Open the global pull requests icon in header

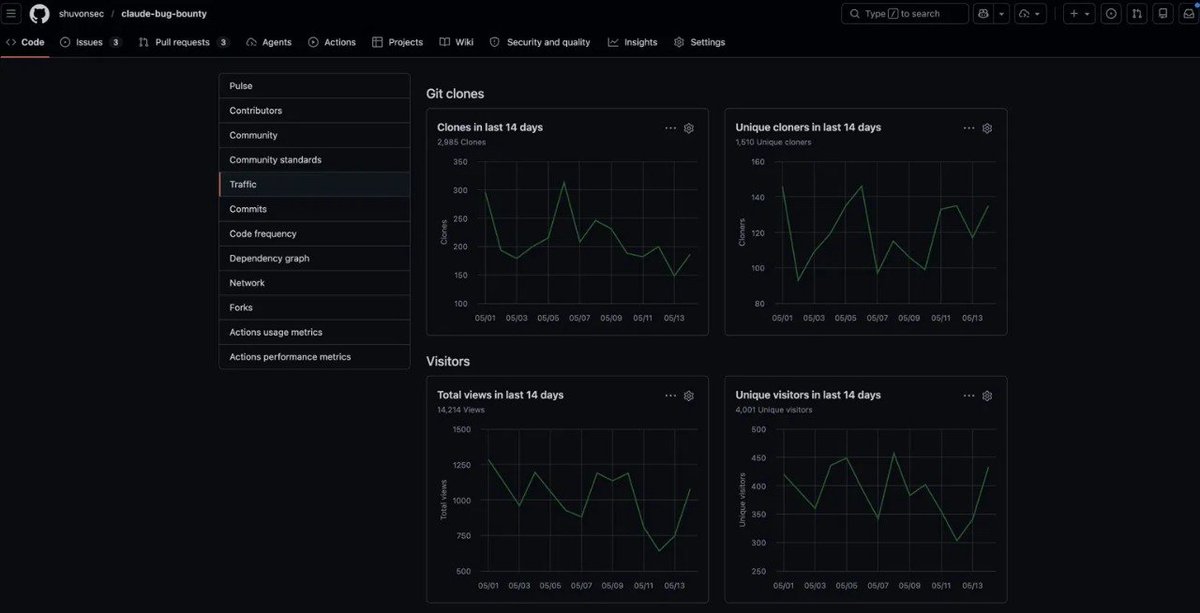coord(1137,14)
